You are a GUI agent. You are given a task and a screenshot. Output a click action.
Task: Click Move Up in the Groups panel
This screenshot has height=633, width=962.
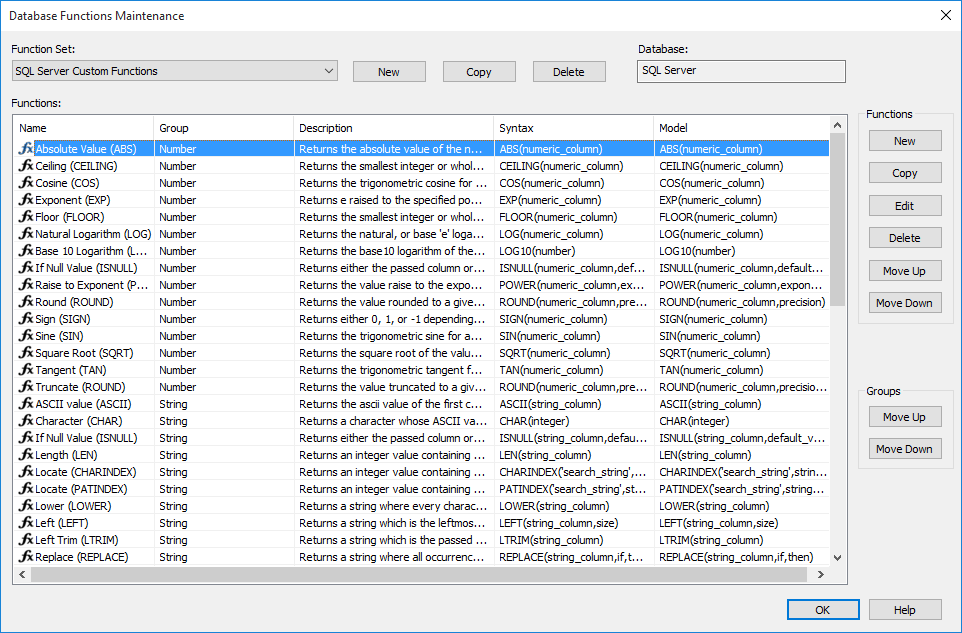pos(904,417)
